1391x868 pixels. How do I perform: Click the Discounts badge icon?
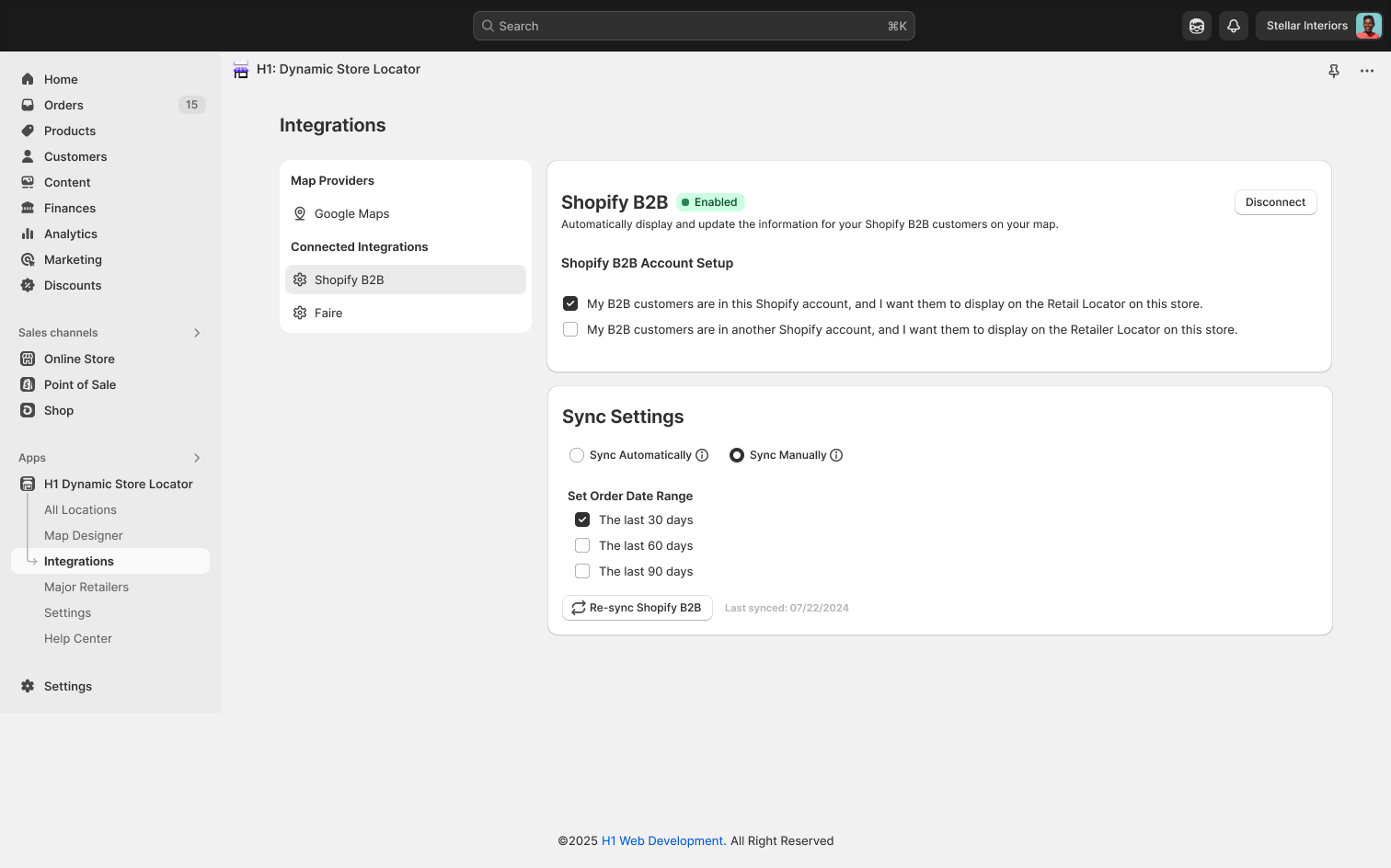click(x=28, y=285)
